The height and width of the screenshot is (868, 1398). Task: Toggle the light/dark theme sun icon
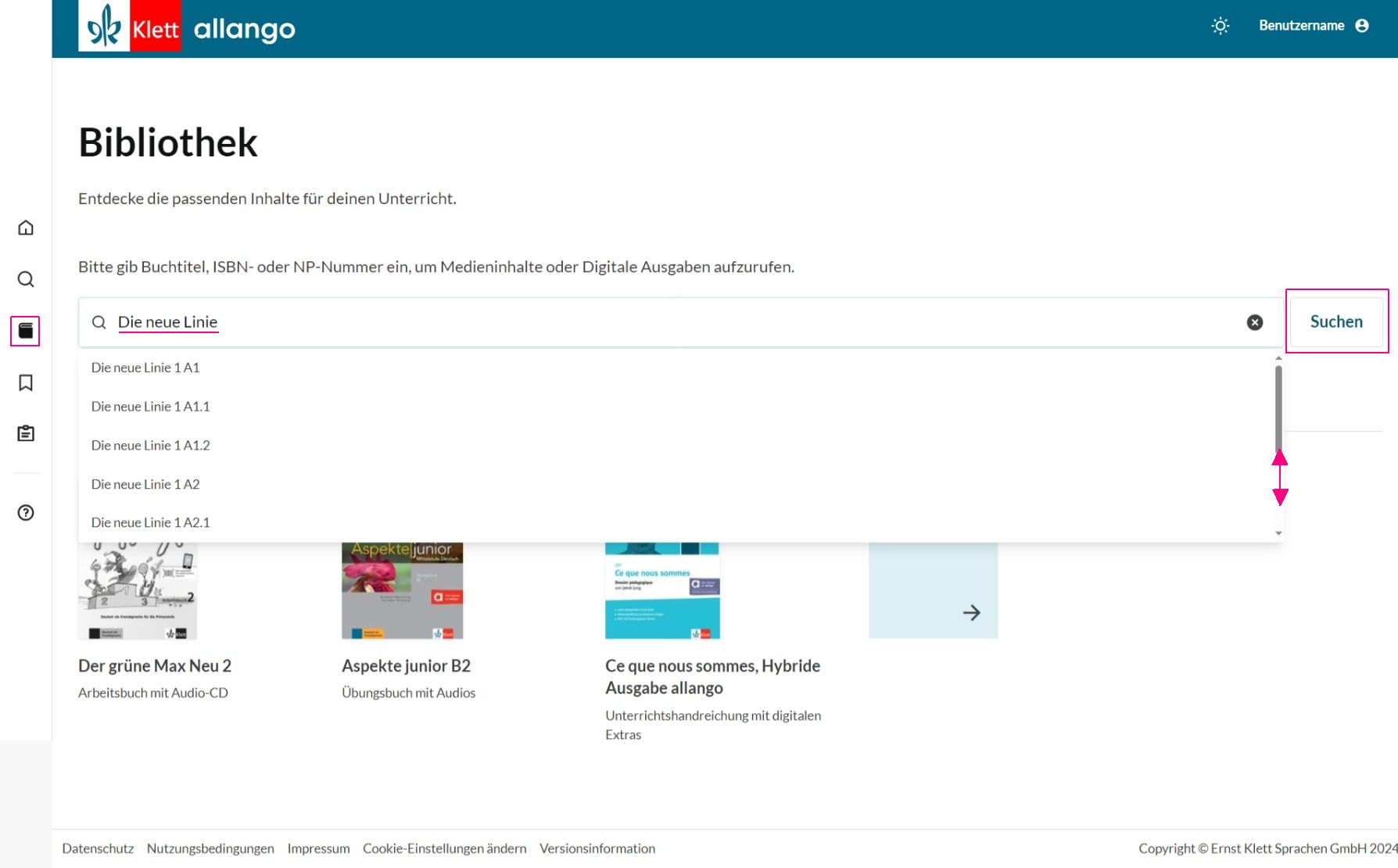[x=1221, y=26]
